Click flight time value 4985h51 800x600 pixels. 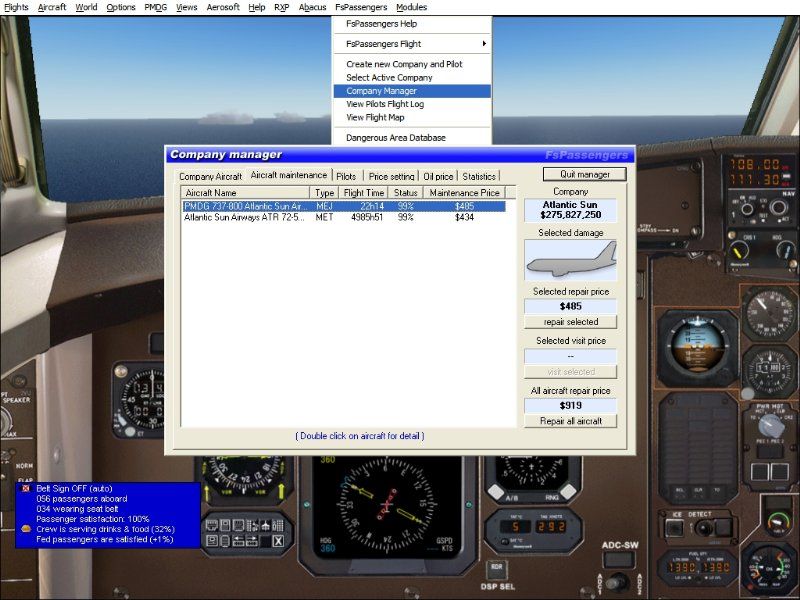click(367, 217)
